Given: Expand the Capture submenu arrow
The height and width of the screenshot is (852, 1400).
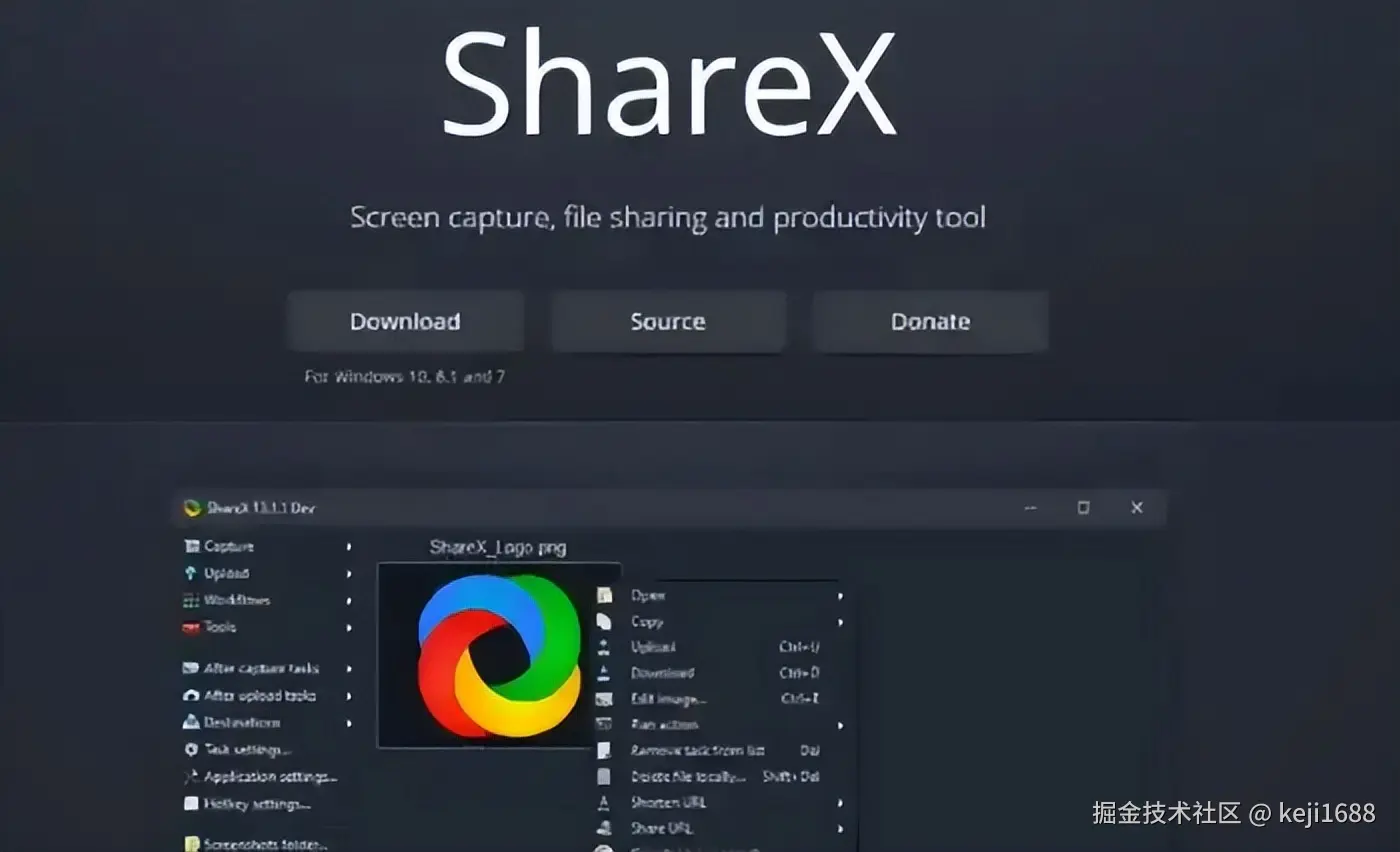Looking at the screenshot, I should click(349, 546).
